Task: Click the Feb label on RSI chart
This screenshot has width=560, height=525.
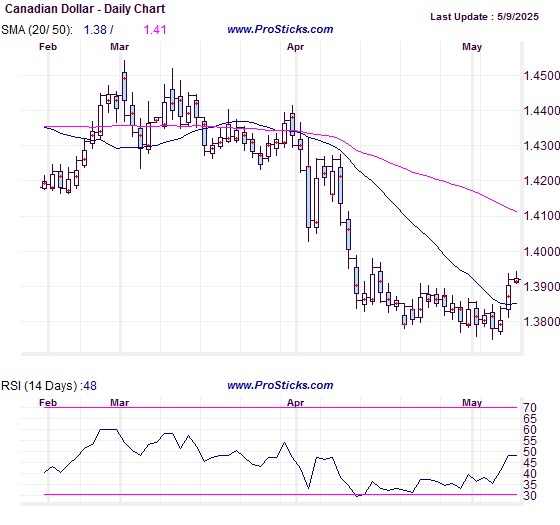Action: [x=48, y=403]
